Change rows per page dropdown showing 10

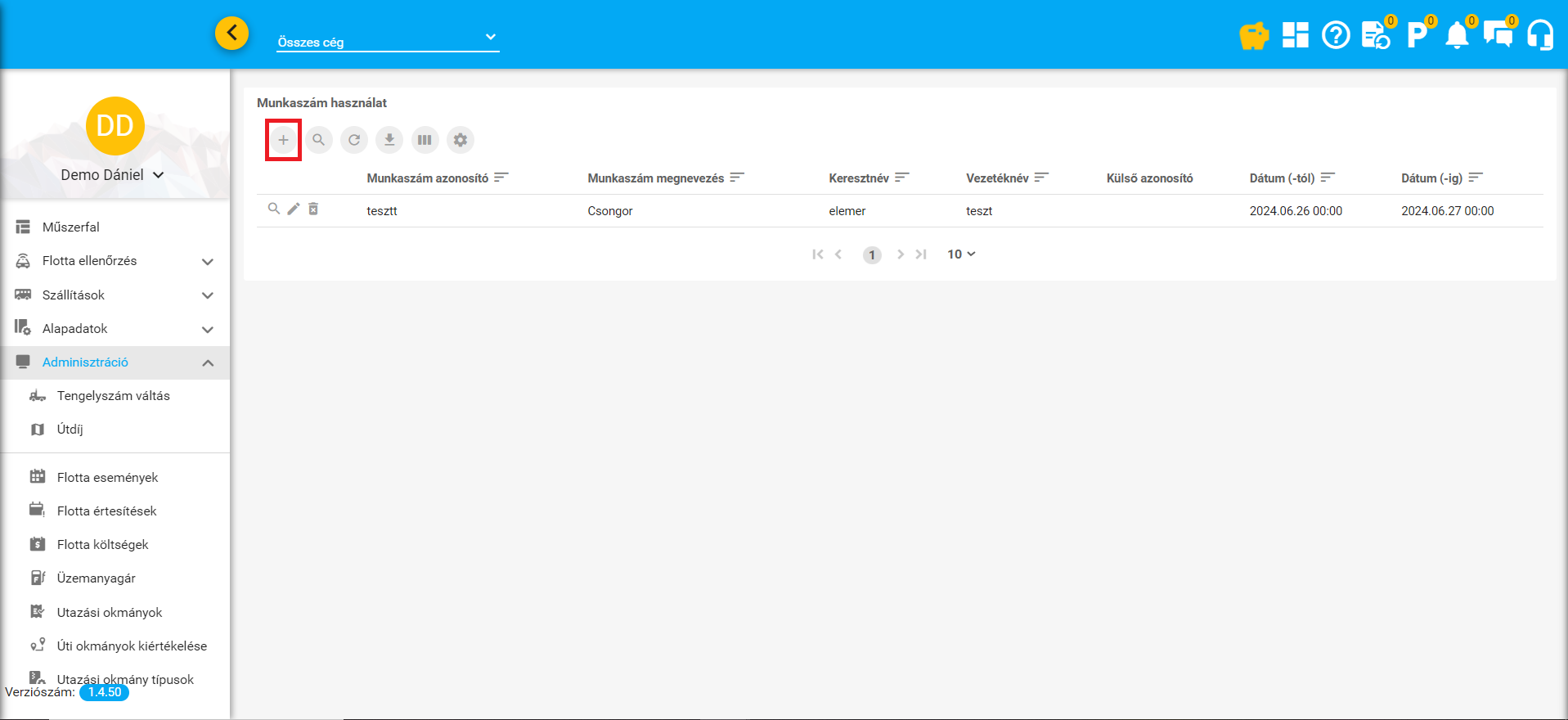pos(961,254)
